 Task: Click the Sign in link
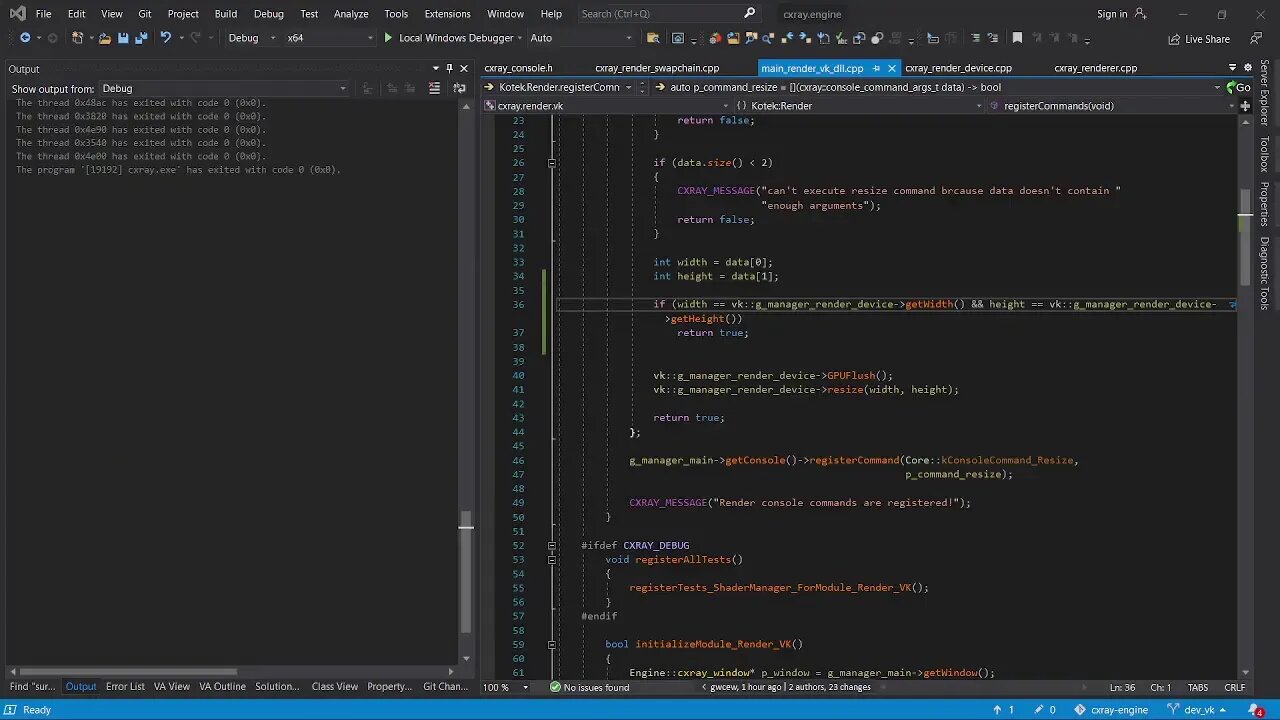[1111, 14]
